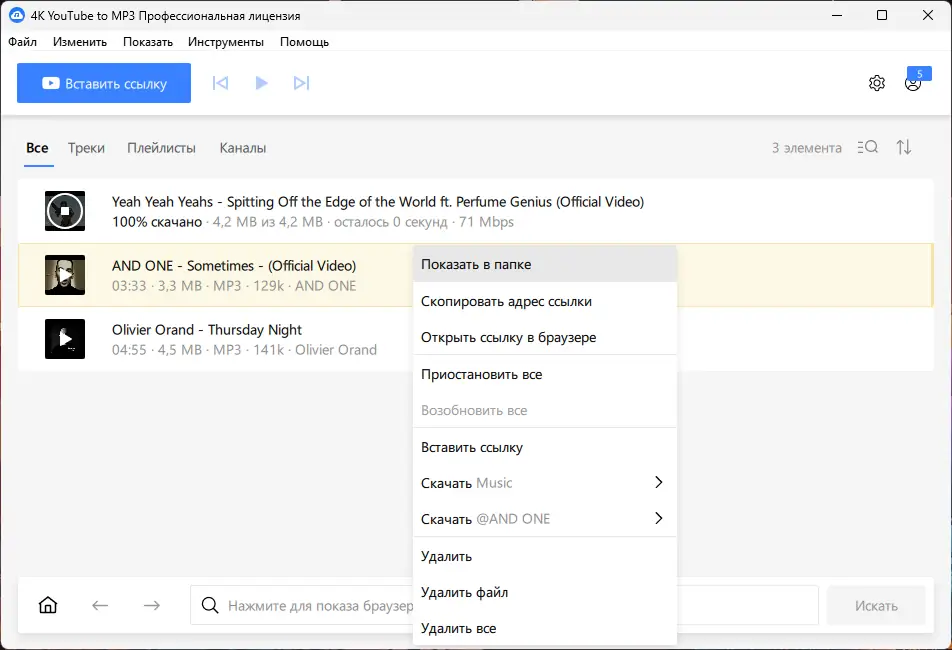Play the Olivier Orand track thumbnail

(x=65, y=339)
